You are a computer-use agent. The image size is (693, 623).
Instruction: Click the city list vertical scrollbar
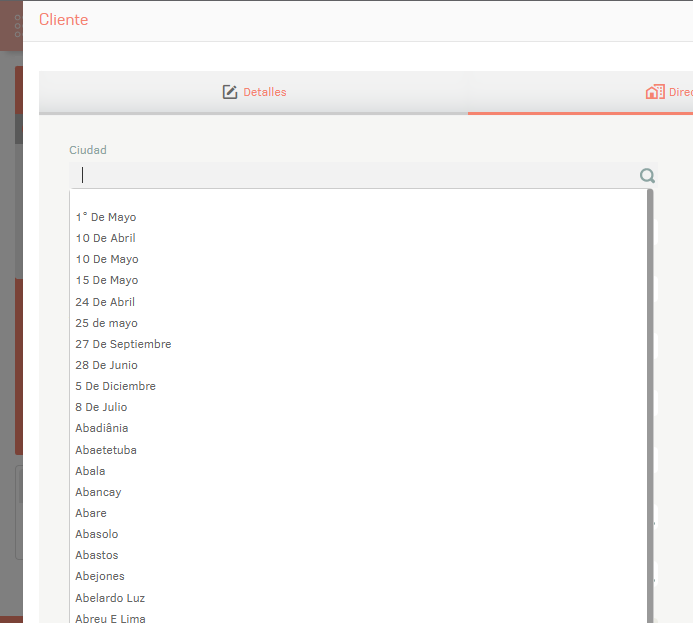point(650,406)
